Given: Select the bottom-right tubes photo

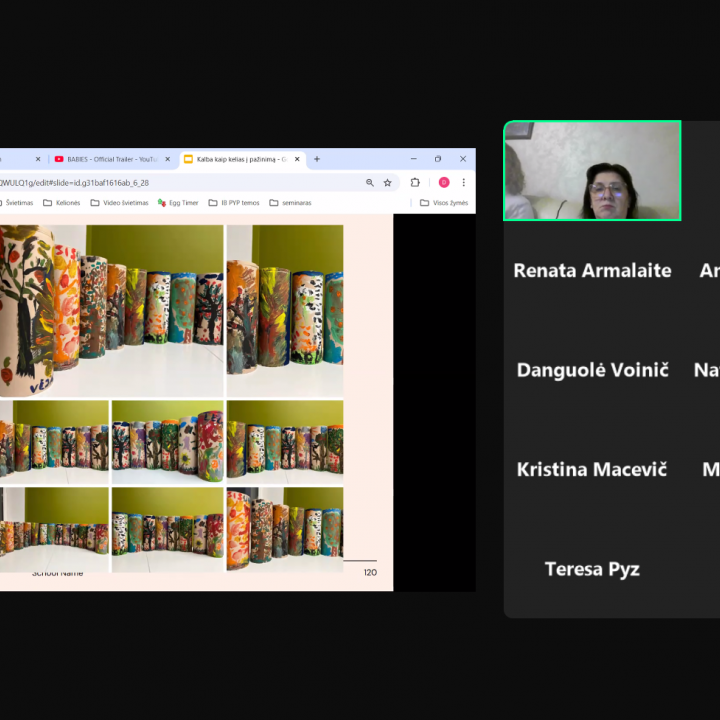Looking at the screenshot, I should pos(285,530).
